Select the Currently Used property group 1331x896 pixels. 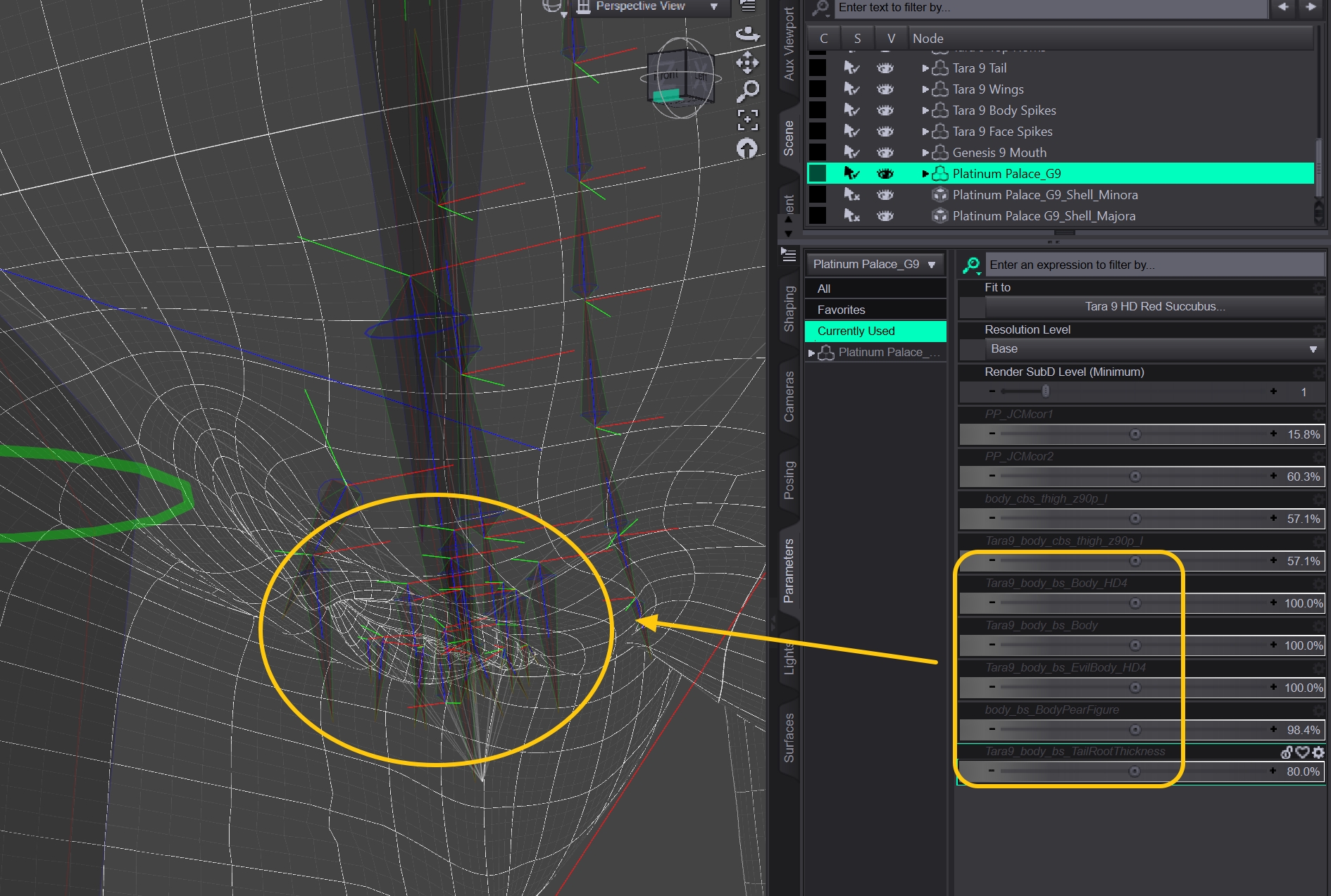[875, 331]
